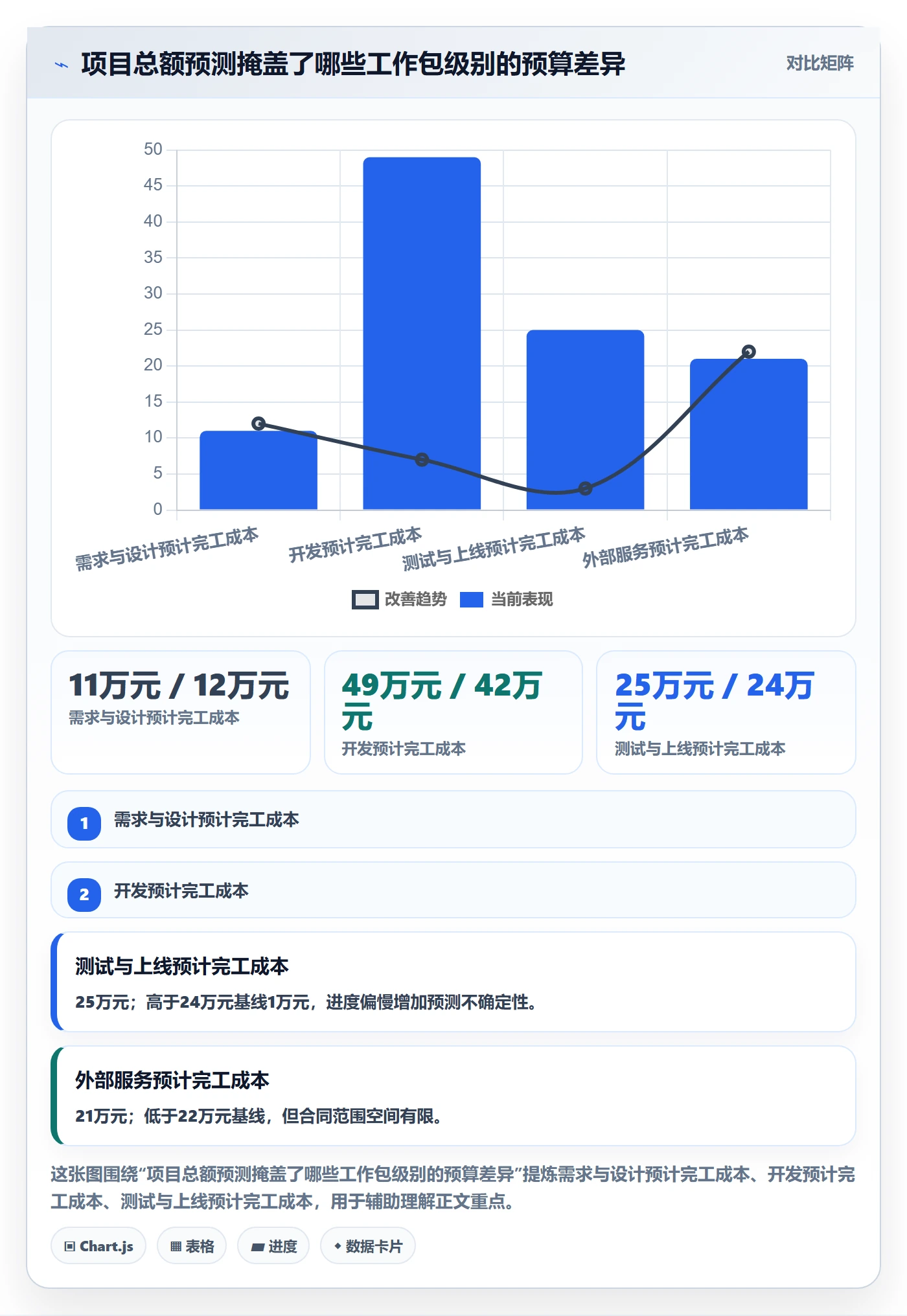
Task: Click the square icon in Chart.js tag
Action: pyautogui.click(x=70, y=1247)
